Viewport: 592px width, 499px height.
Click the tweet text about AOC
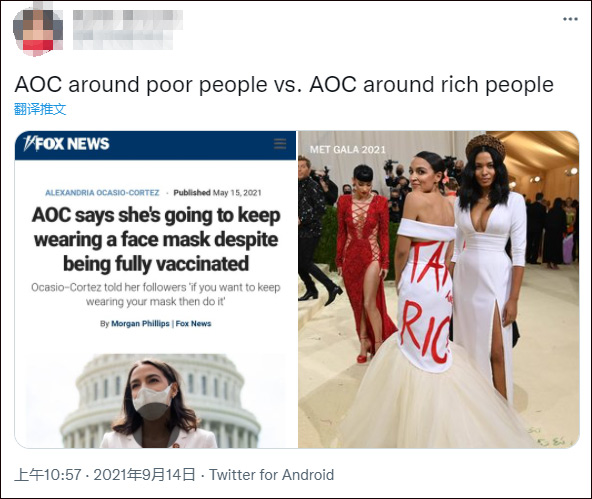[284, 84]
